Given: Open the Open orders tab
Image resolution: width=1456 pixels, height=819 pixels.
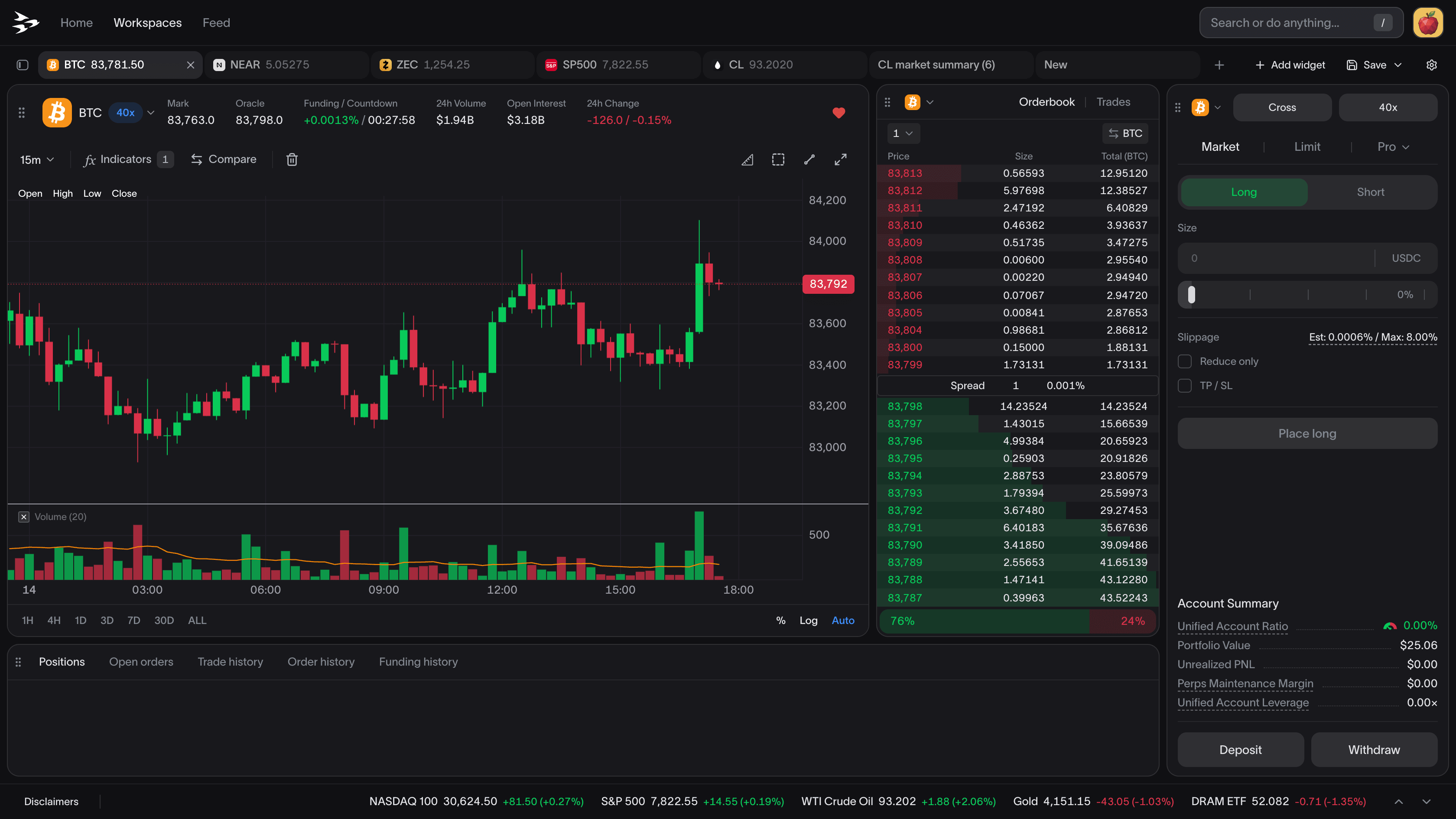Looking at the screenshot, I should (x=141, y=662).
